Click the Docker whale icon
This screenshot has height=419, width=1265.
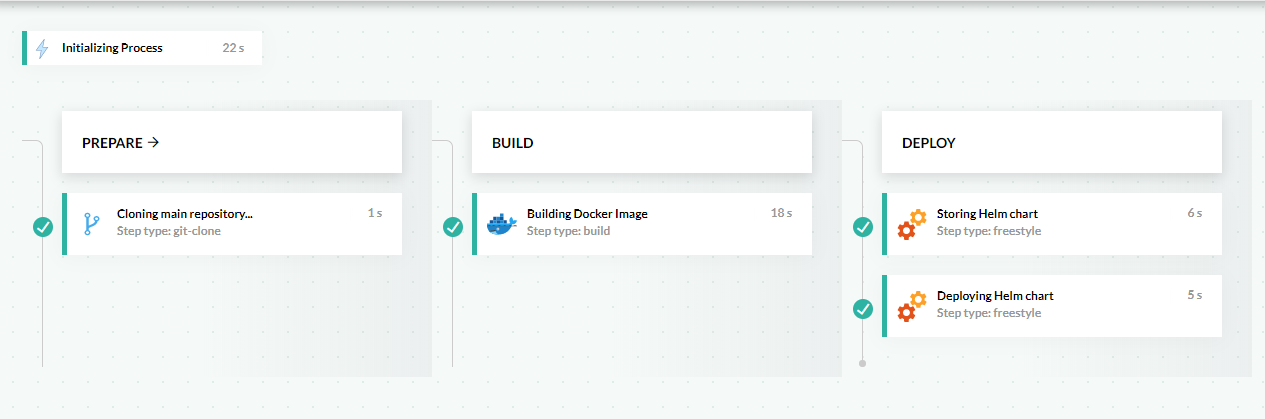(502, 224)
